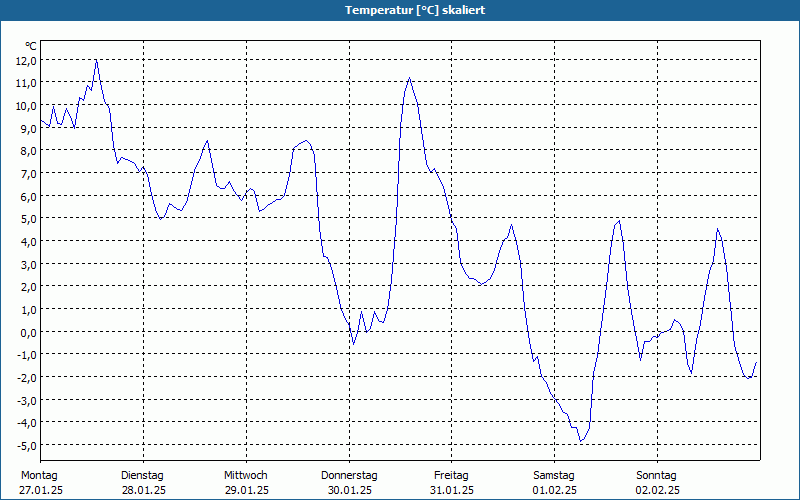This screenshot has height=500, width=800.
Task: Click the 9,0 axis value
Action: [29, 129]
